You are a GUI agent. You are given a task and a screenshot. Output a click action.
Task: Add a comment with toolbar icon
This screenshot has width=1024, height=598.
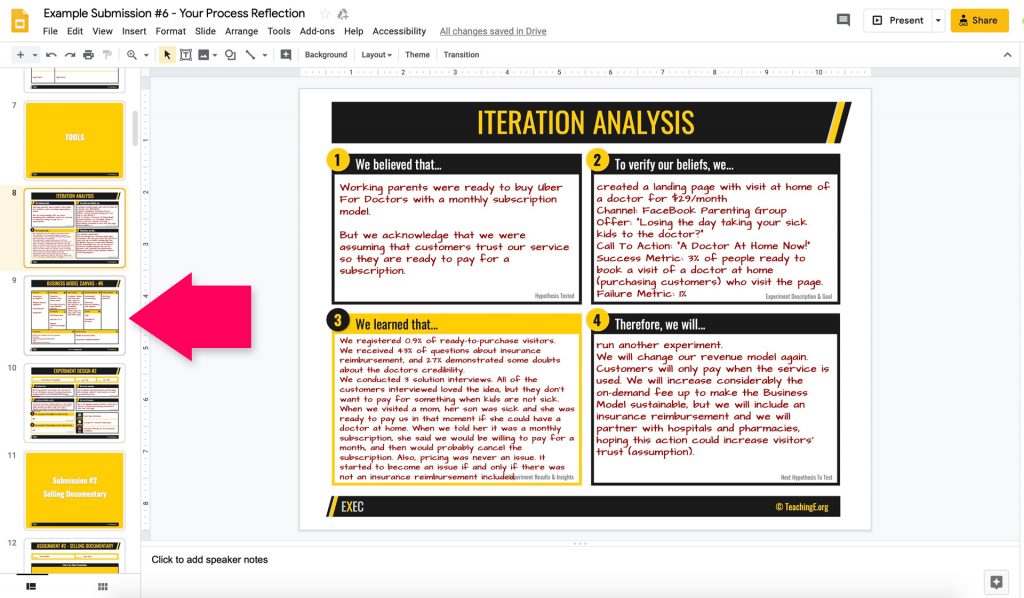point(285,55)
